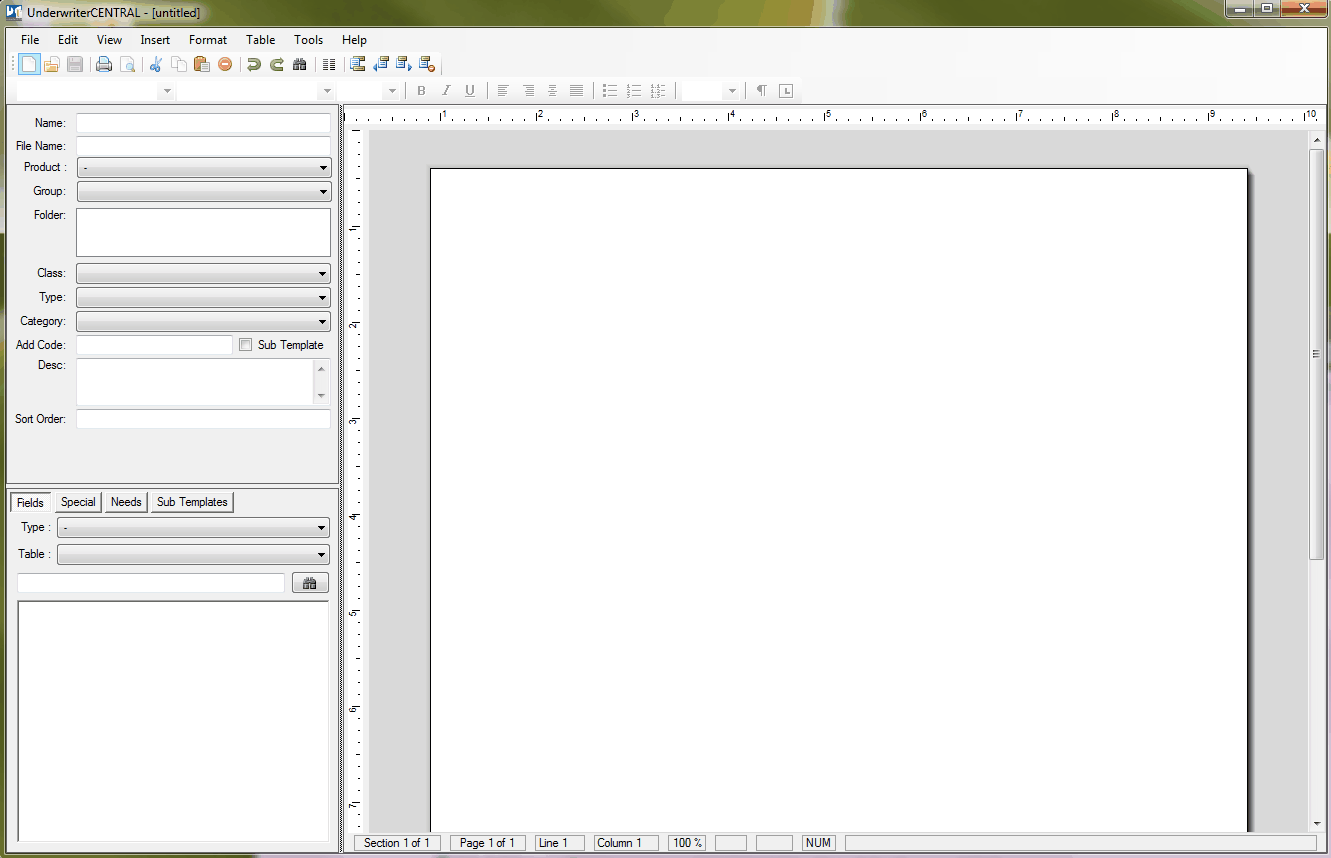Click the File Name input field

point(203,146)
